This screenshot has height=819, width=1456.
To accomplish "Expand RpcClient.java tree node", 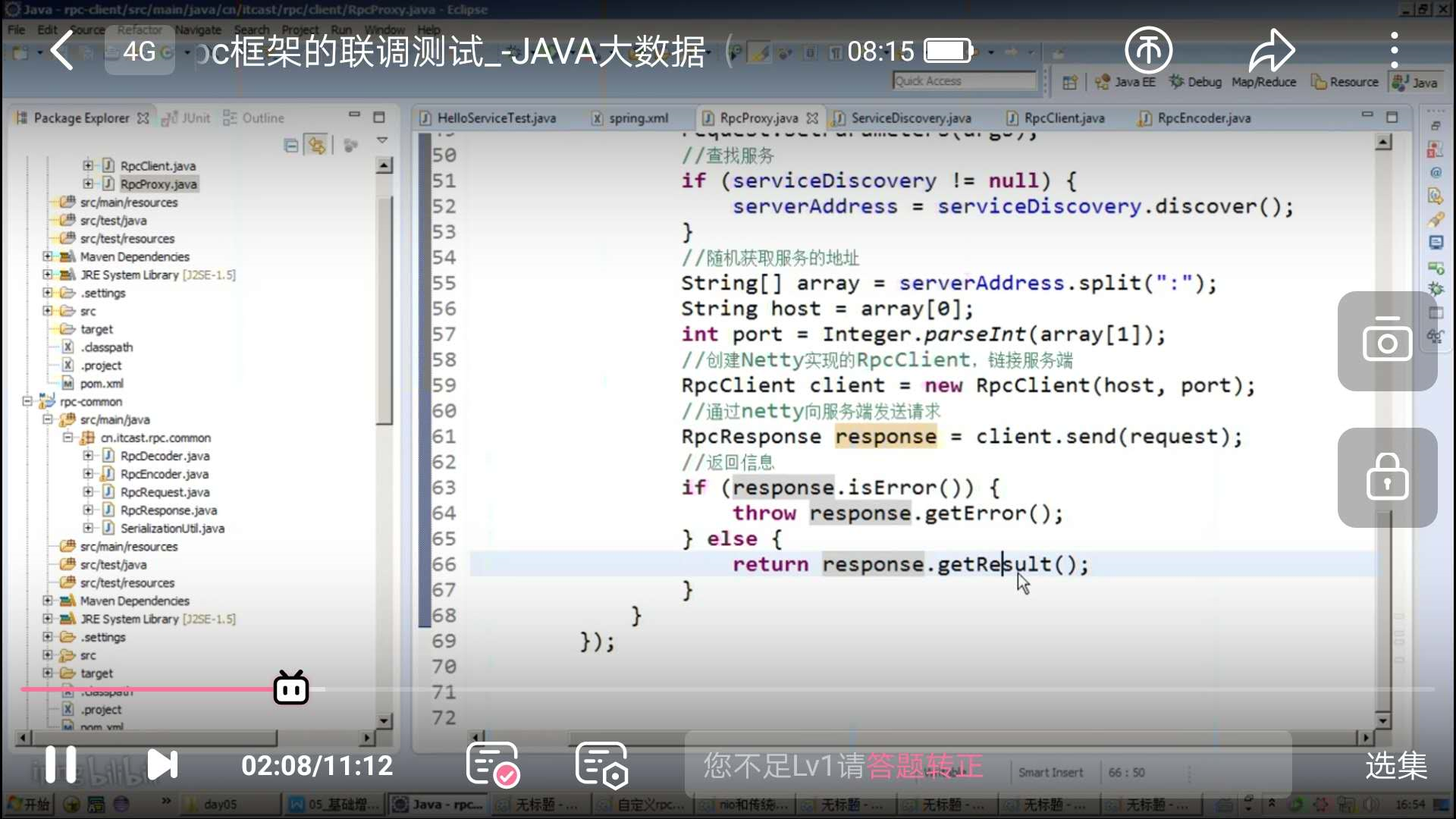I will coord(88,165).
